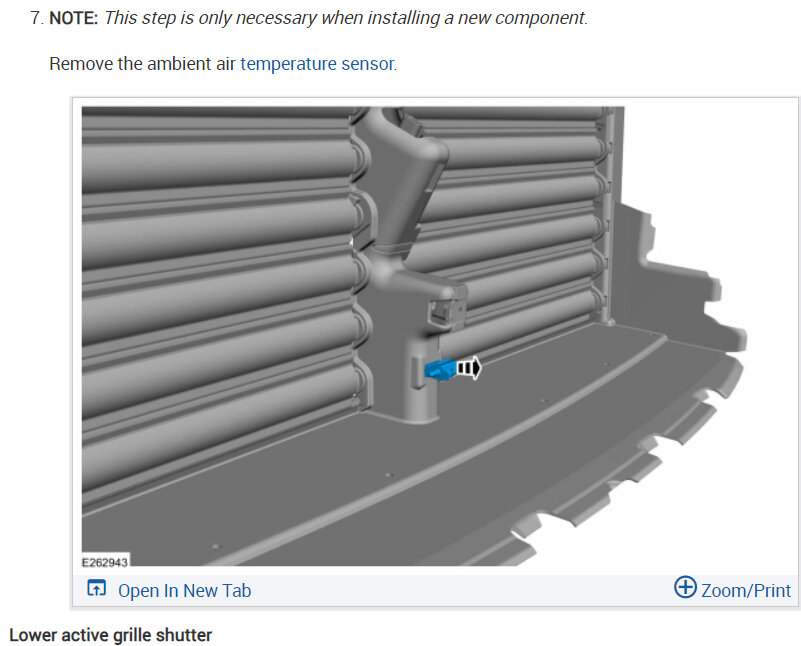
Task: Select the Lower active grille shutter heading
Action: tap(110, 635)
